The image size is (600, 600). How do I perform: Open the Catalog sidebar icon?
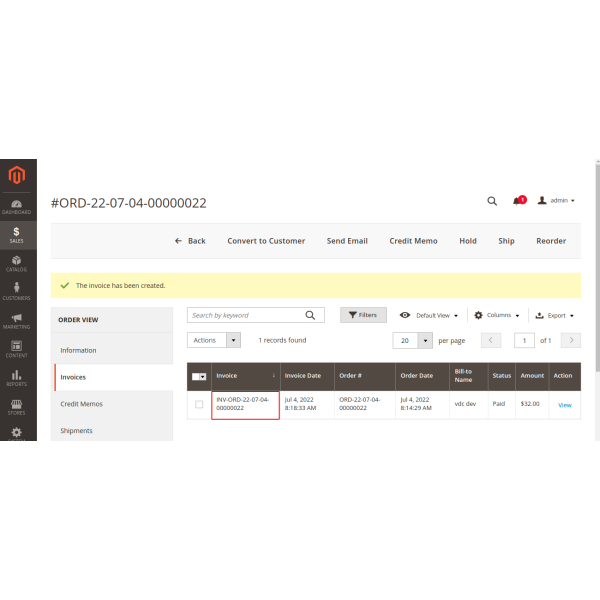click(16, 263)
